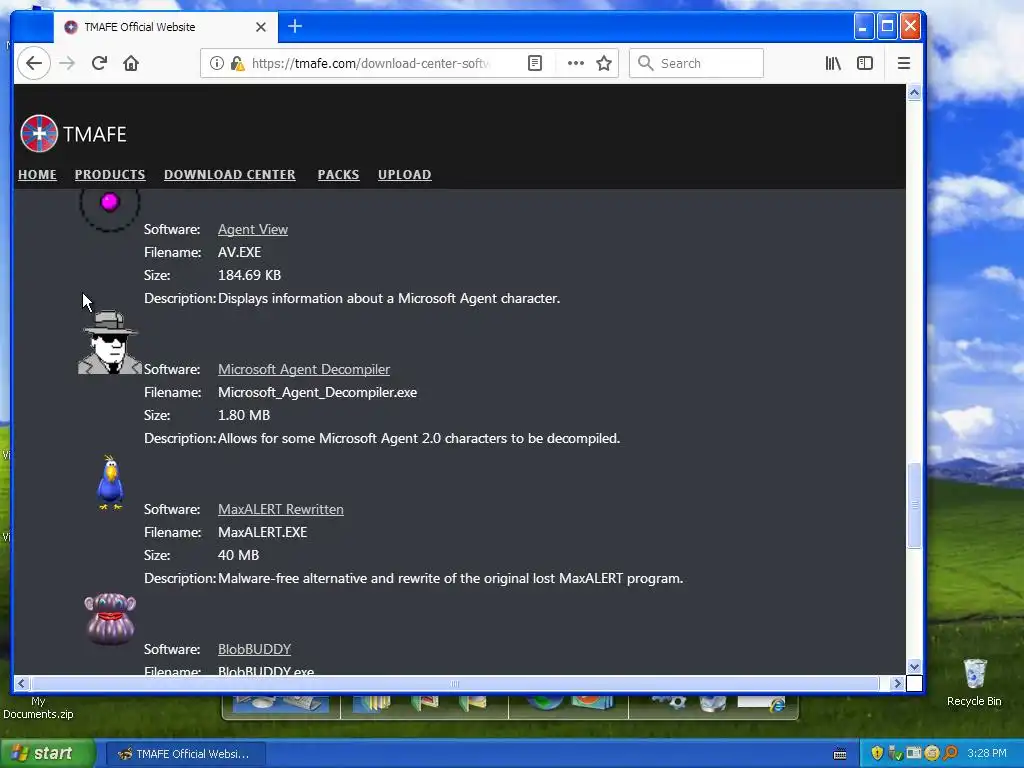Click the on-screen keyboard taskbar icon

(x=840, y=754)
